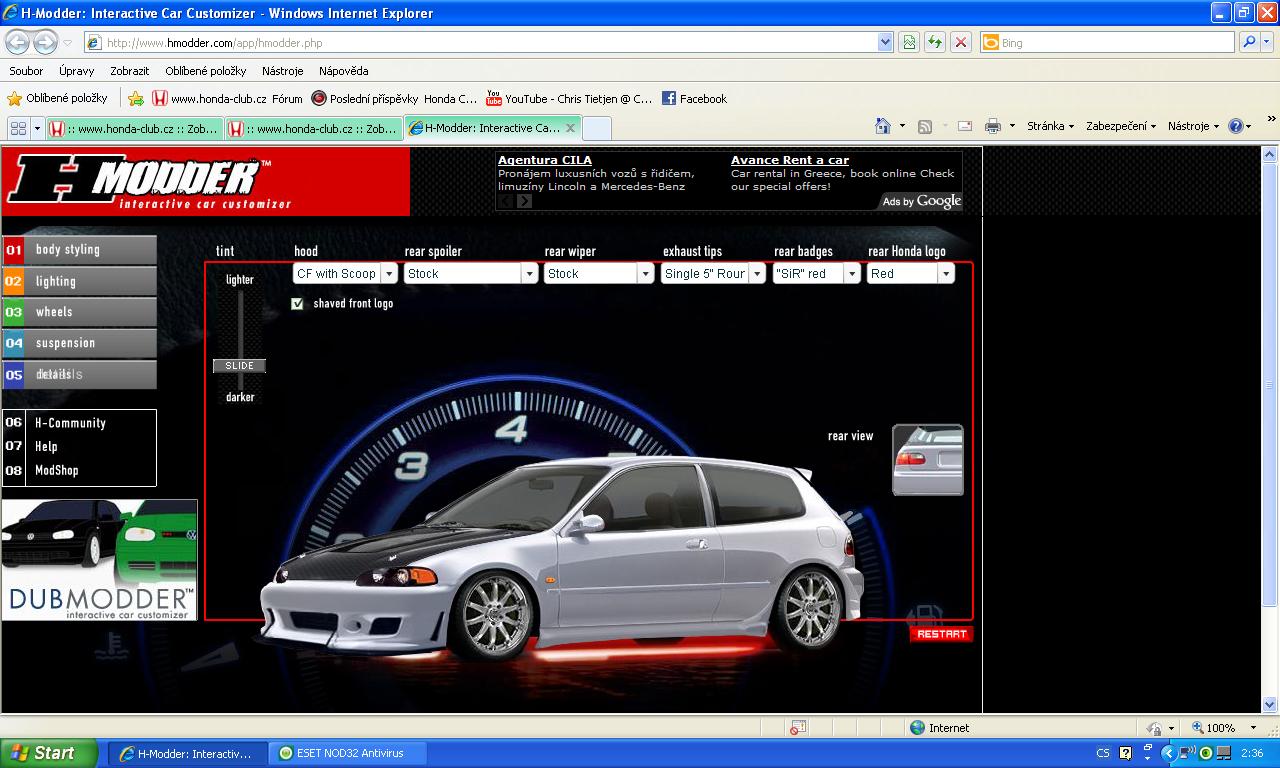Open the Agentura CILA ad link
Image resolution: width=1280 pixels, height=768 pixels.
(545, 160)
